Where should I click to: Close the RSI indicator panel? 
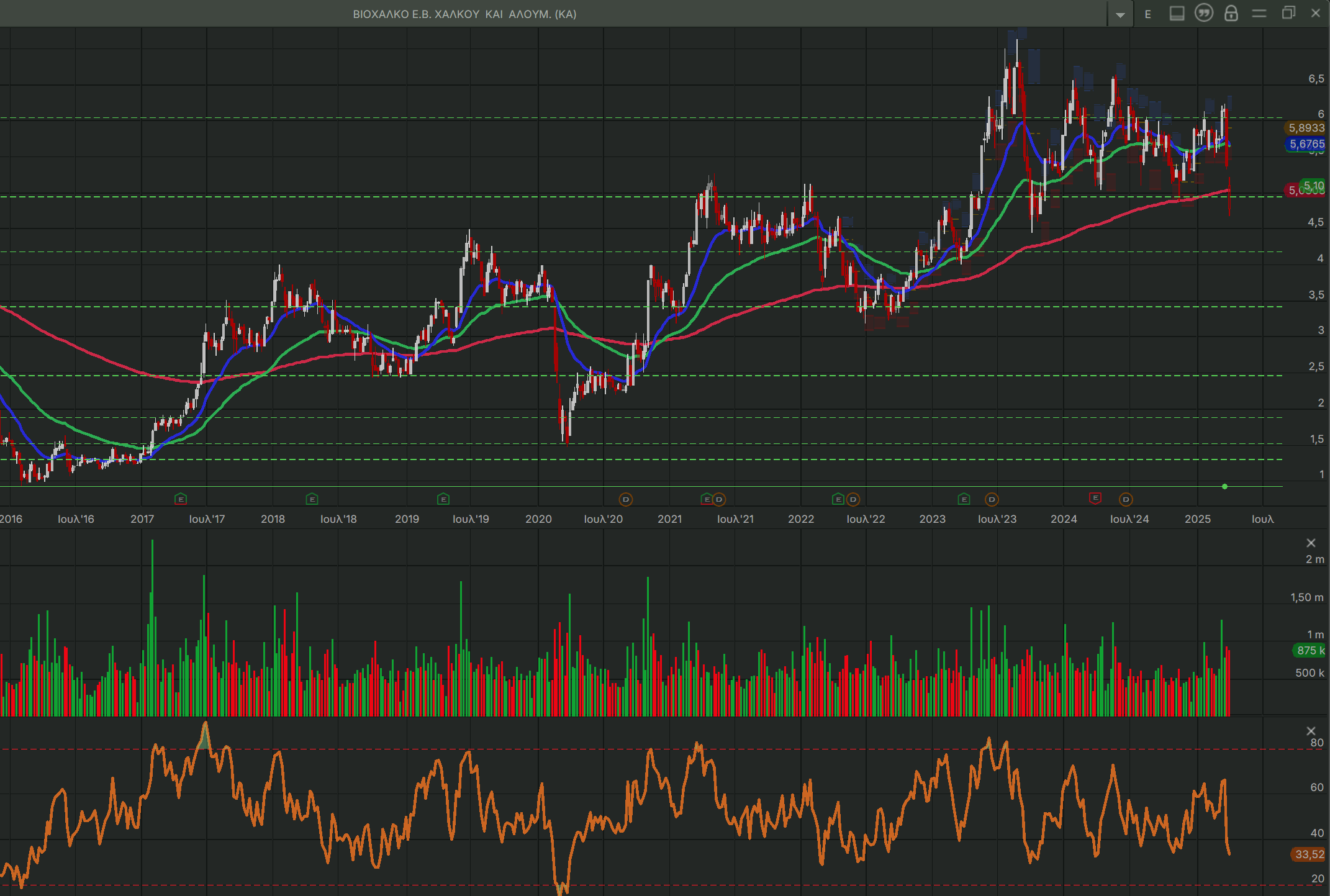click(1311, 731)
